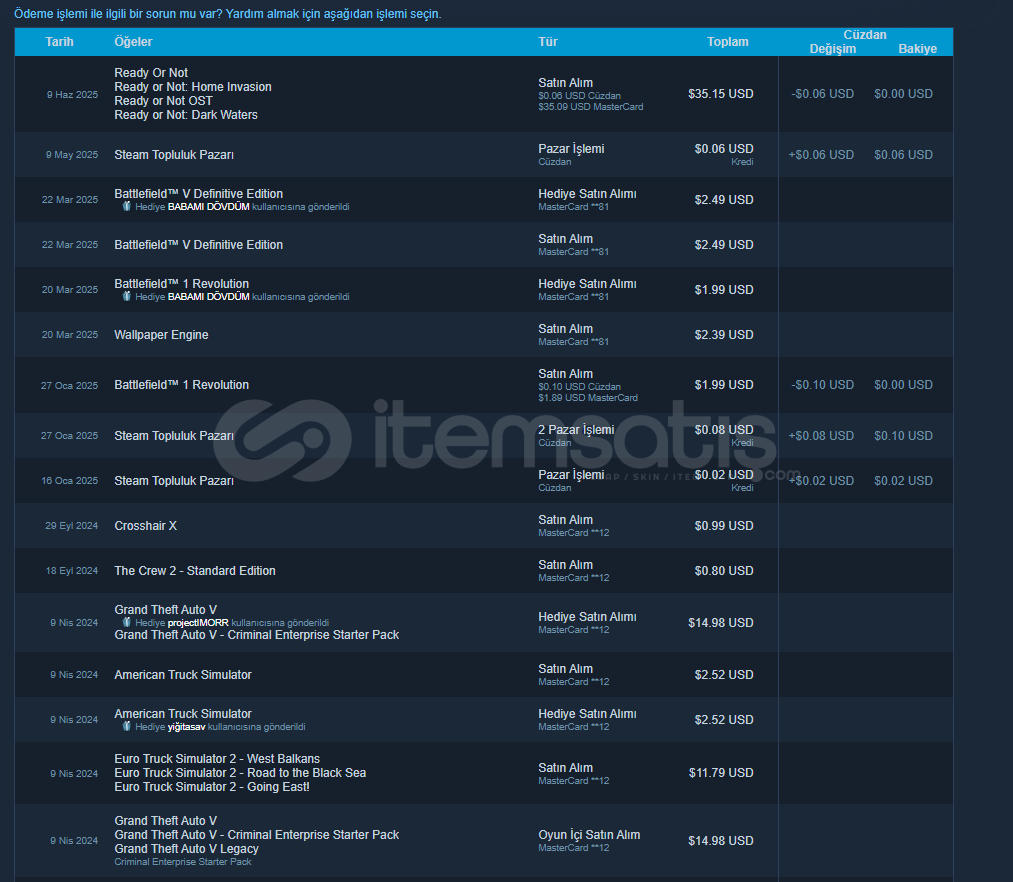This screenshot has width=1013, height=882.
Task: Click the +$0.08 USD wallet change
Action: point(821,436)
